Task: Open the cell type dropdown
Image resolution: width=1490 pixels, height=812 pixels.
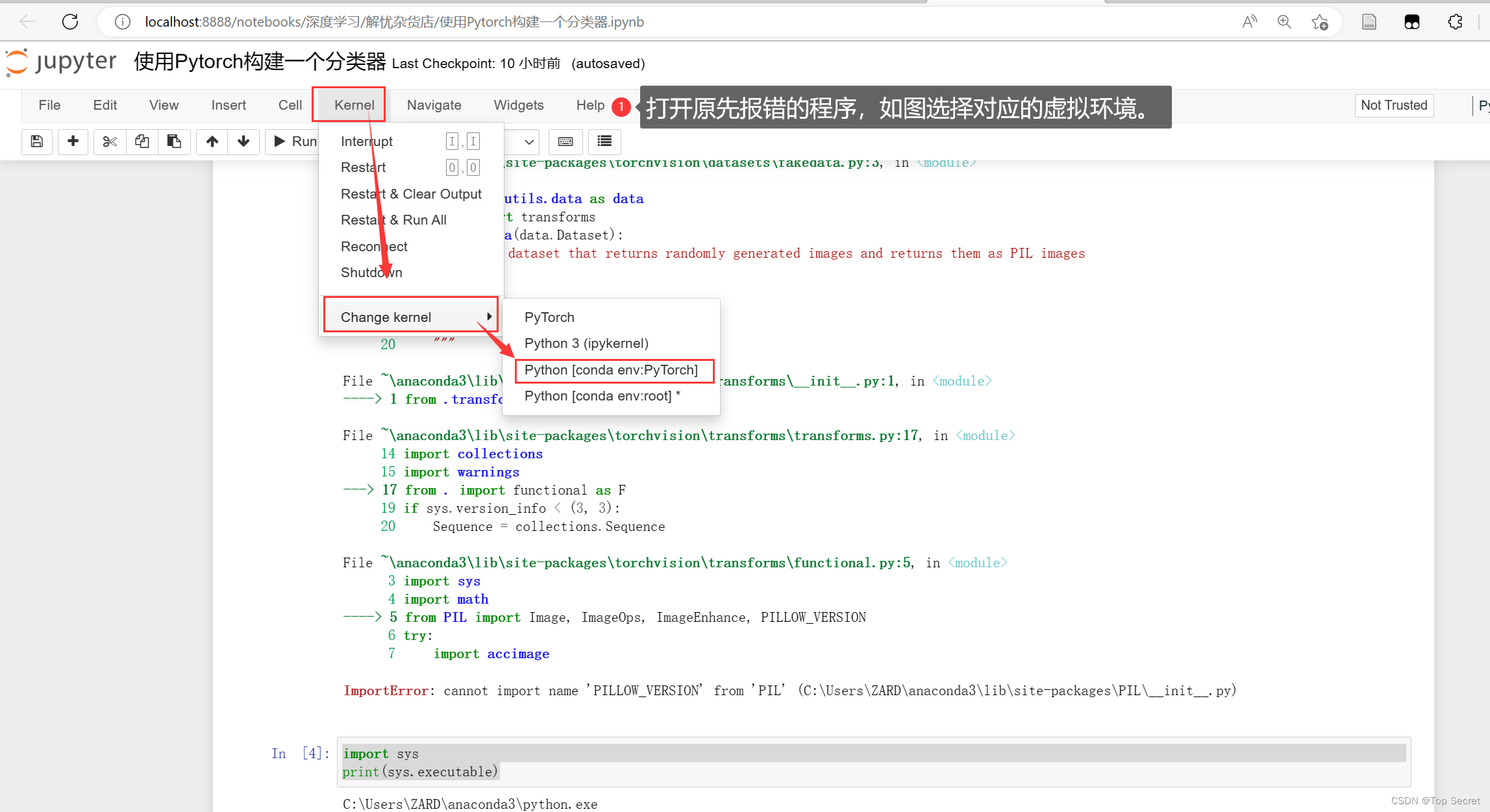Action: tap(527, 141)
